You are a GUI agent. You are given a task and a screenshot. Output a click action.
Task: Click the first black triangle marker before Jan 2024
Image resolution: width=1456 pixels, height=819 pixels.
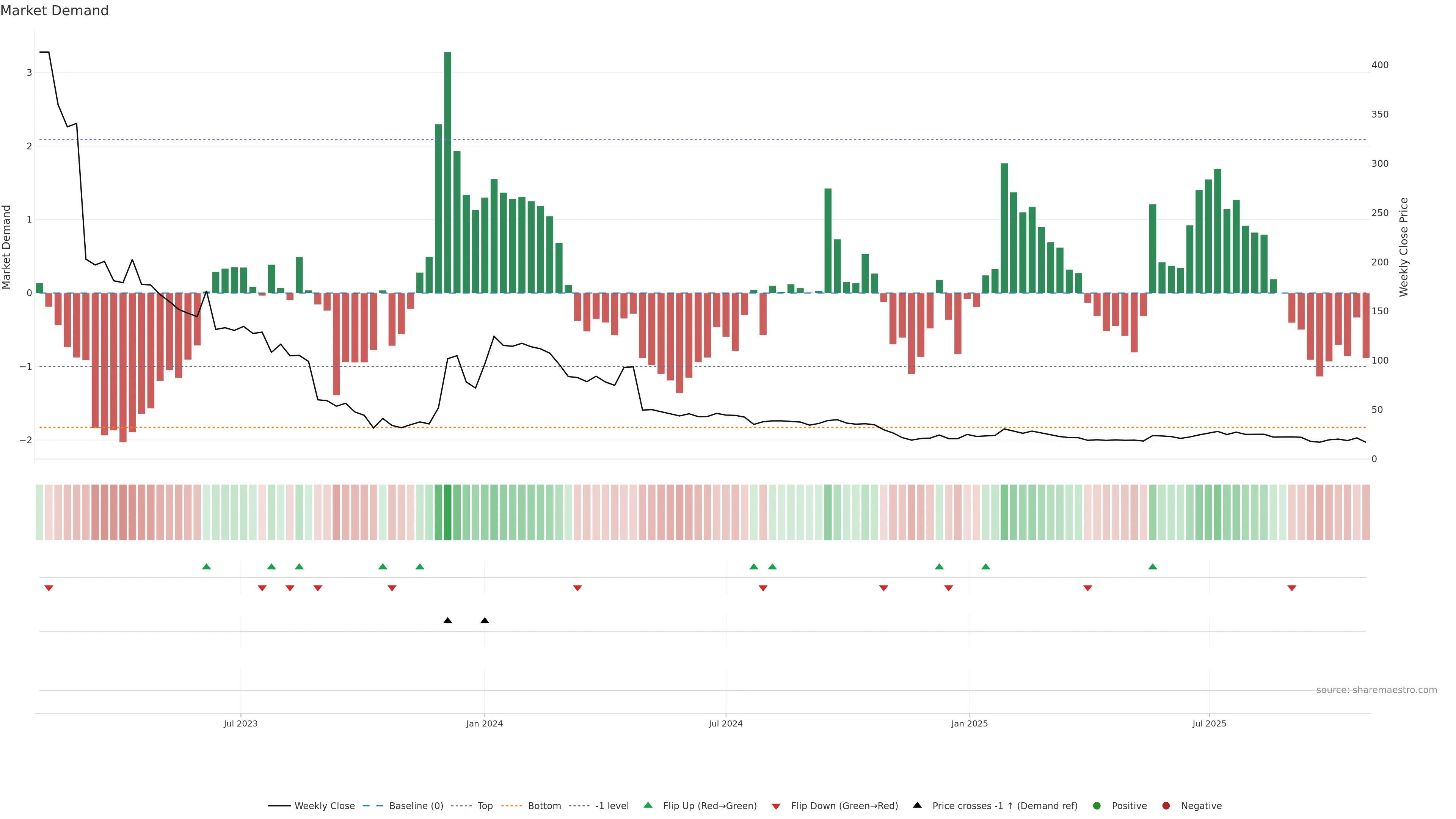point(448,621)
